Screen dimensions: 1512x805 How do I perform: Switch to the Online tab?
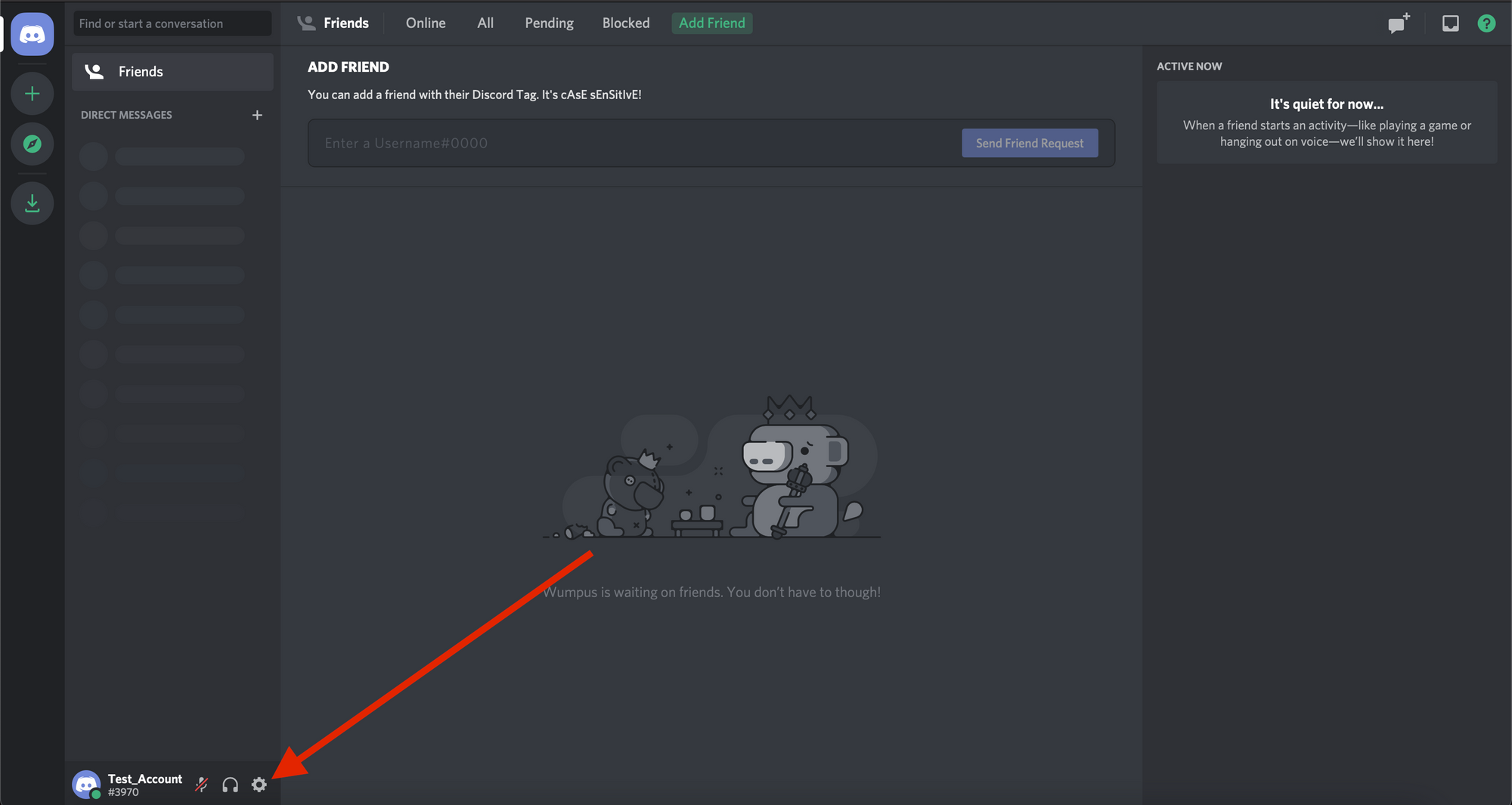pos(426,23)
